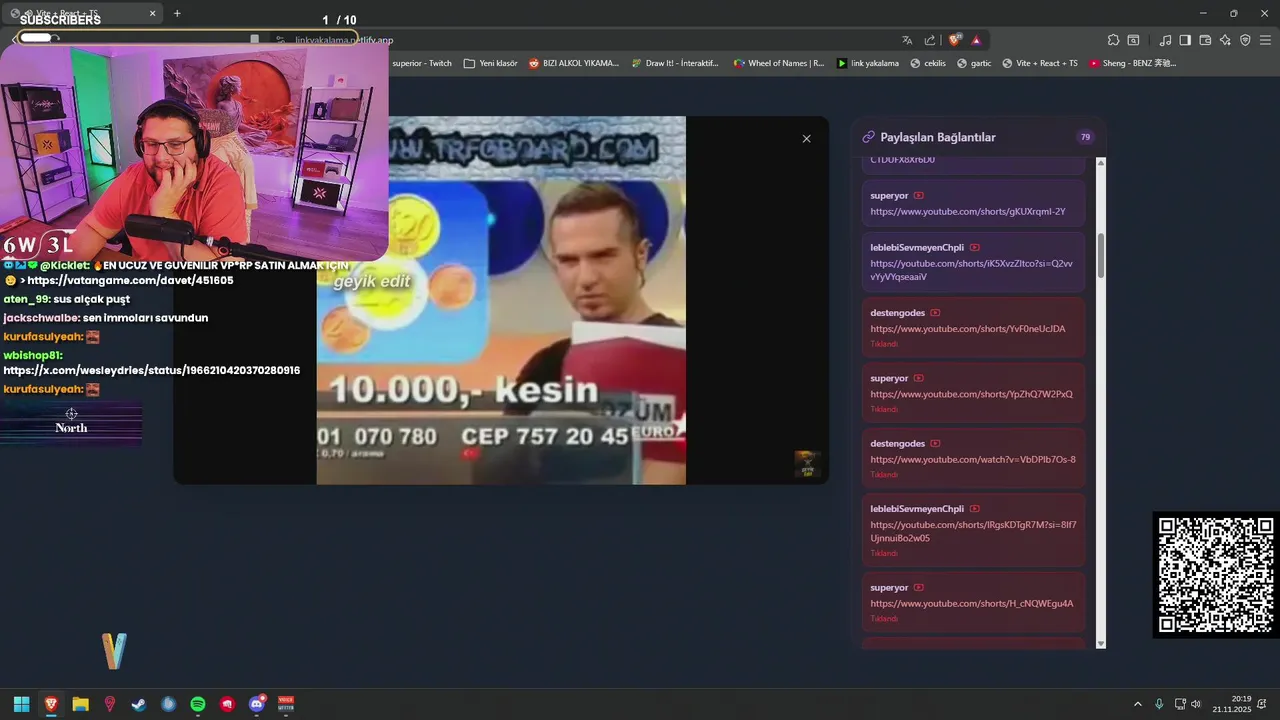Click the microphone tray icon
The width and height of the screenshot is (1280, 720).
click(x=1159, y=704)
